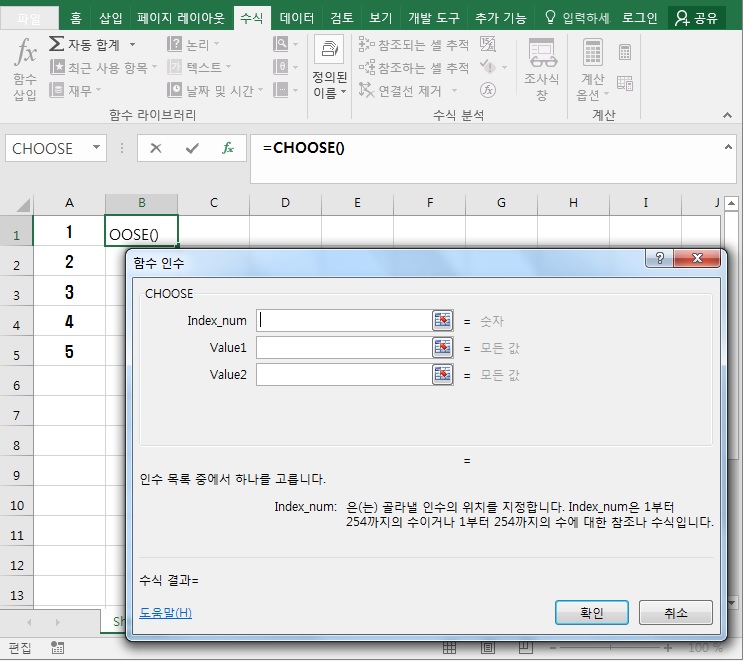The height and width of the screenshot is (661, 743).
Task: Click Trace Dependents (참조하는 셀 추적)
Action: pos(414,67)
